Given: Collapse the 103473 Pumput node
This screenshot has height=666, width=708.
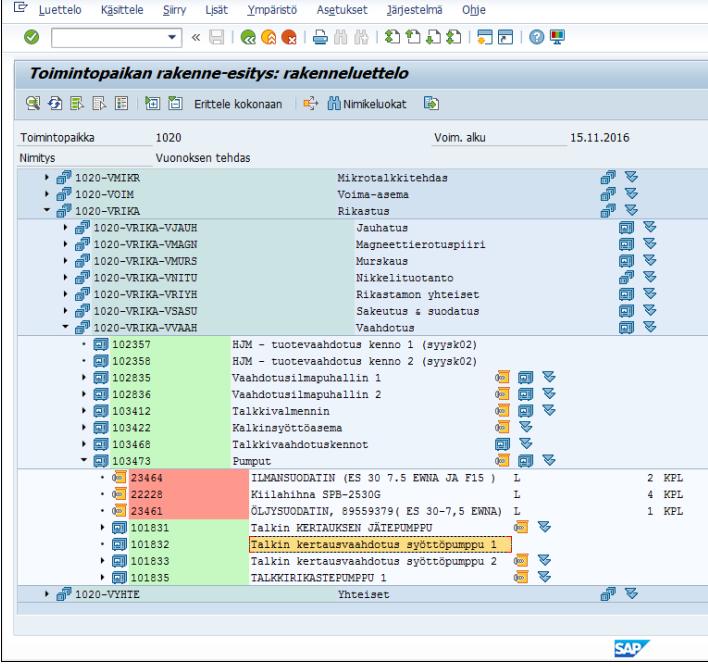Looking at the screenshot, I should coord(84,460).
